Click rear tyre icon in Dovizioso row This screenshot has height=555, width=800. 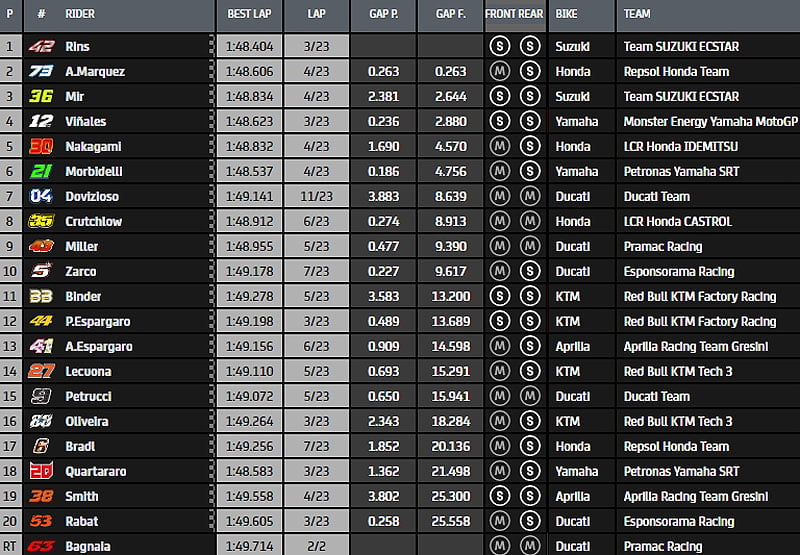coord(530,196)
